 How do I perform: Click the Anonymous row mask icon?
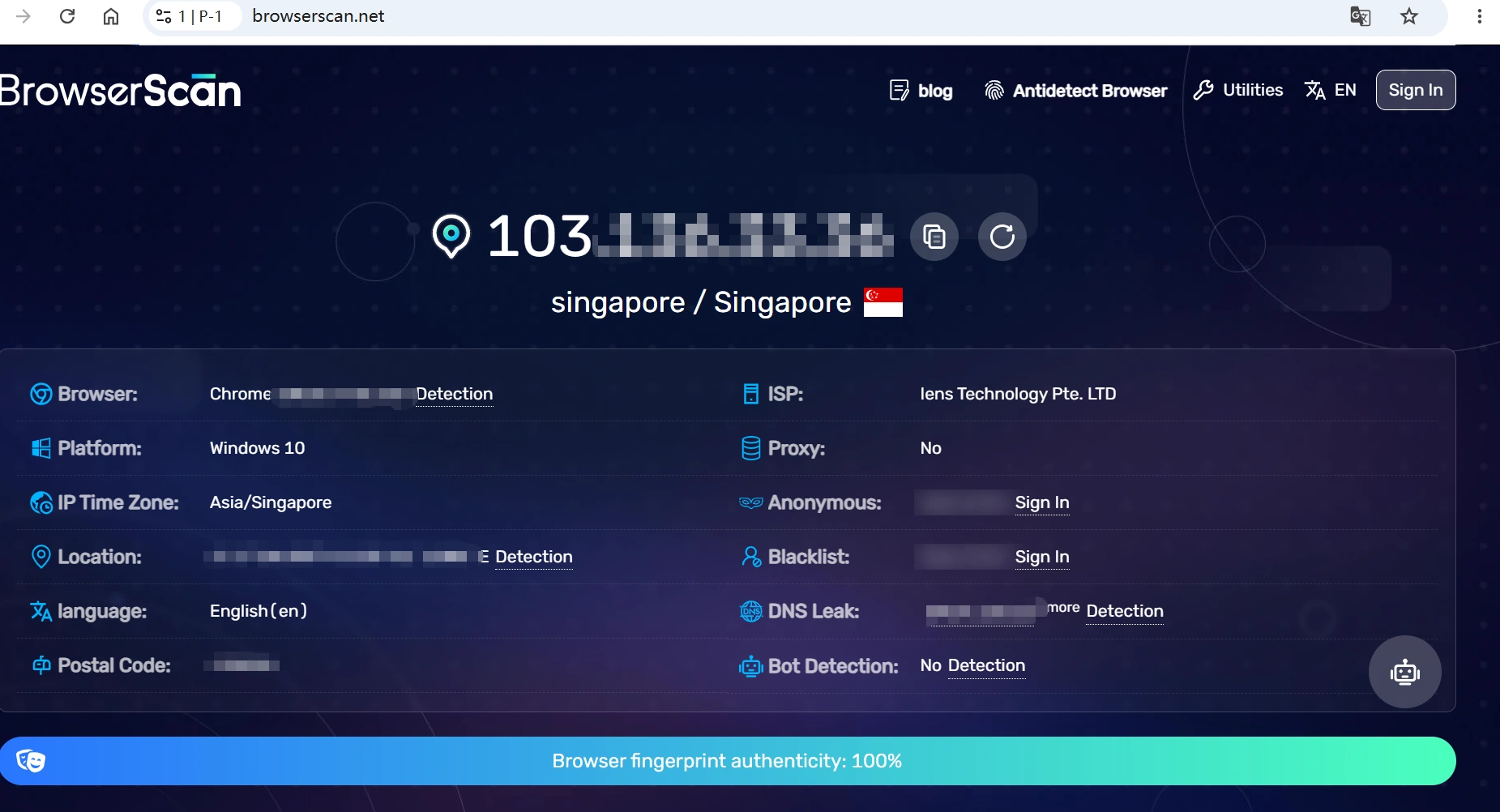751,502
